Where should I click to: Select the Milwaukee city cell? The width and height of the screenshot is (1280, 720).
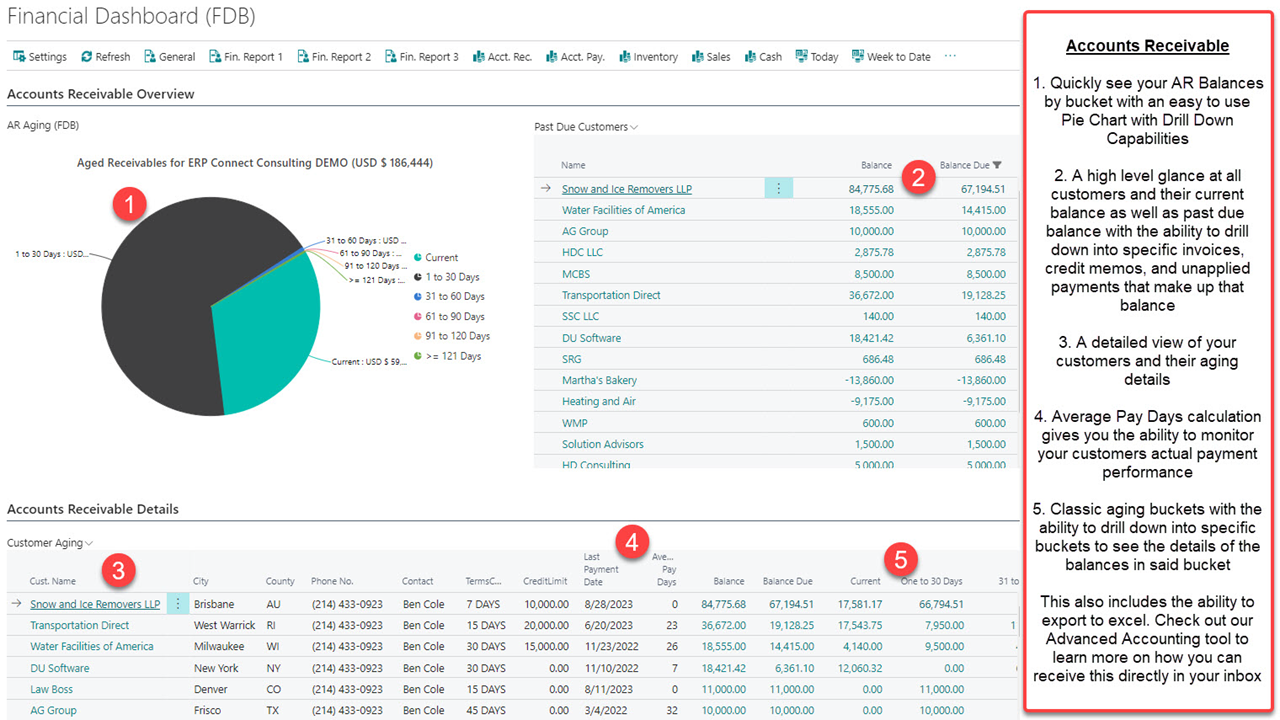219,646
